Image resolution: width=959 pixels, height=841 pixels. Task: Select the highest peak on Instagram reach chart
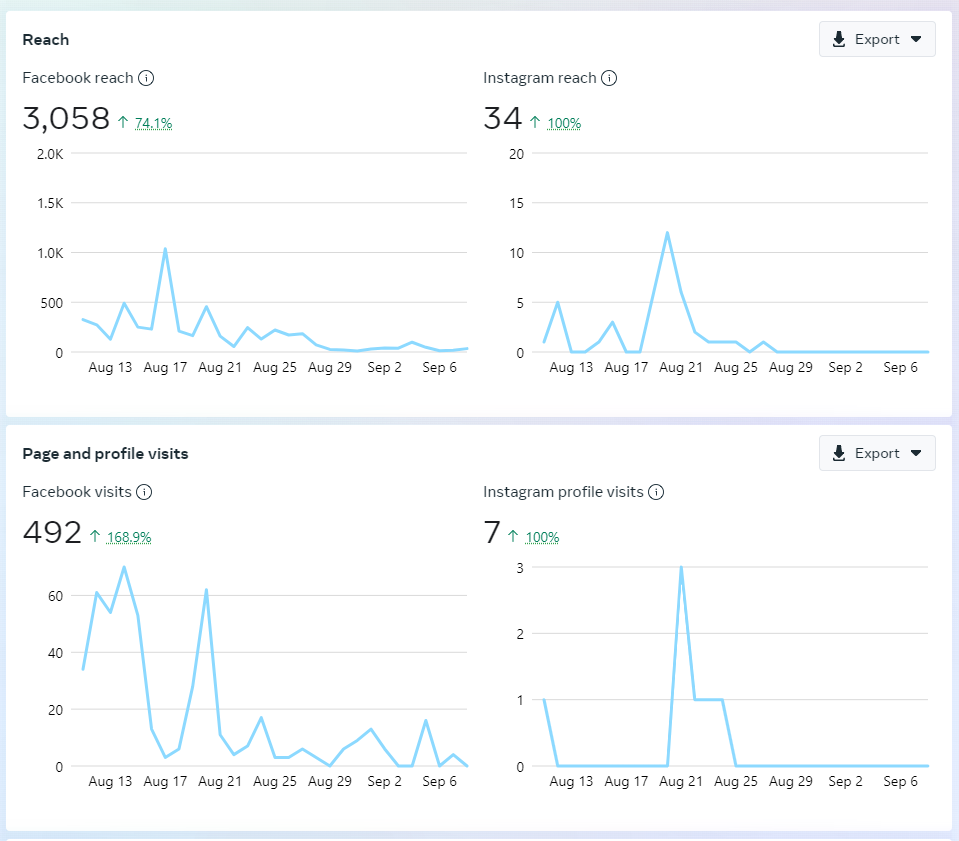(x=667, y=233)
